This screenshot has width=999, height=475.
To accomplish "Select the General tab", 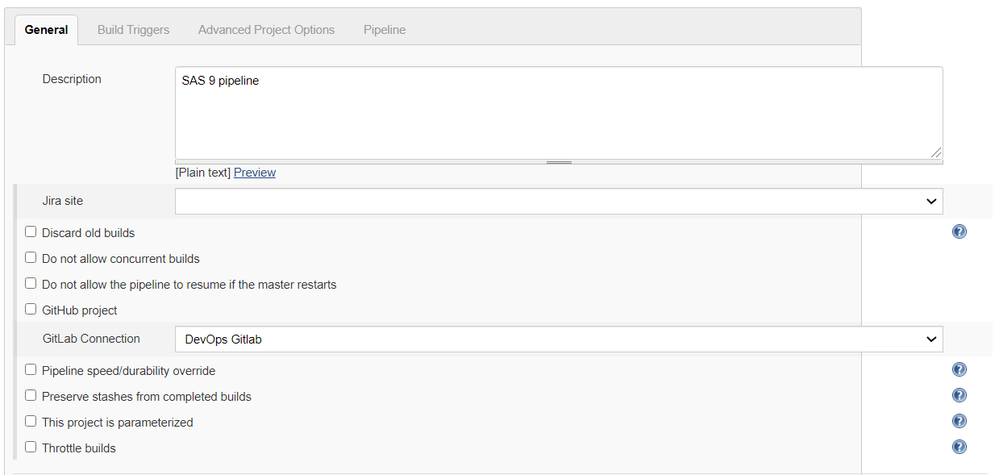I will [47, 30].
